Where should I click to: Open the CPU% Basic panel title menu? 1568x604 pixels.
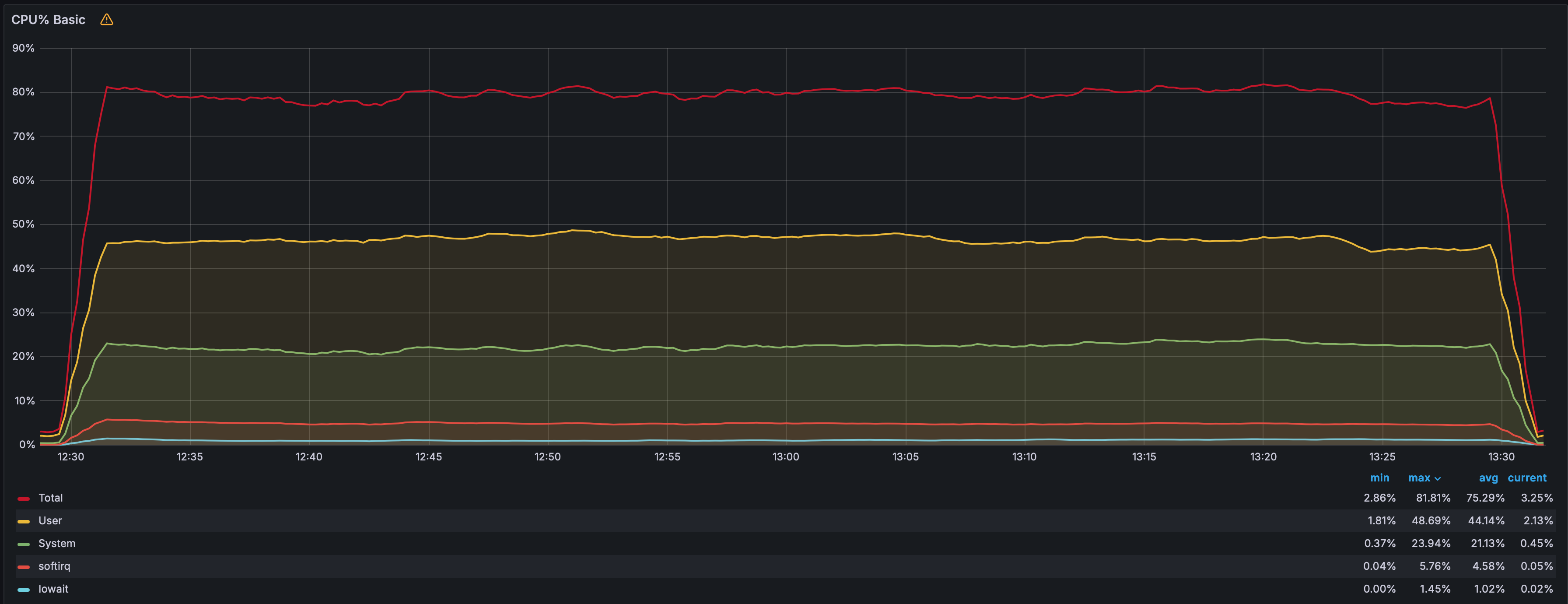coord(48,20)
